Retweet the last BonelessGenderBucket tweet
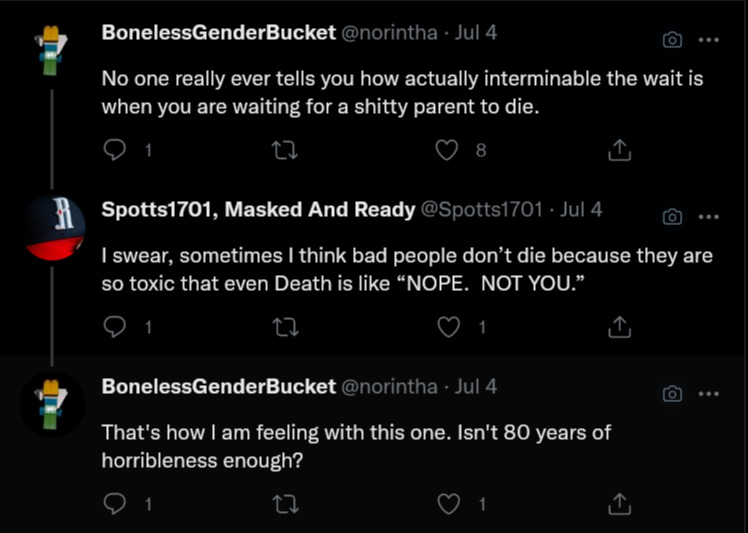This screenshot has height=533, width=748. pos(285,504)
